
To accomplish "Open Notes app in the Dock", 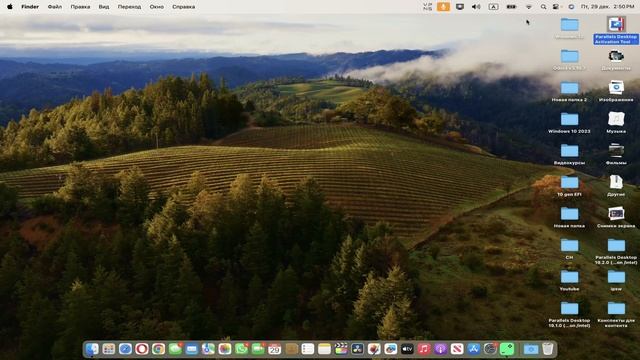I will pyautogui.click(x=324, y=349).
